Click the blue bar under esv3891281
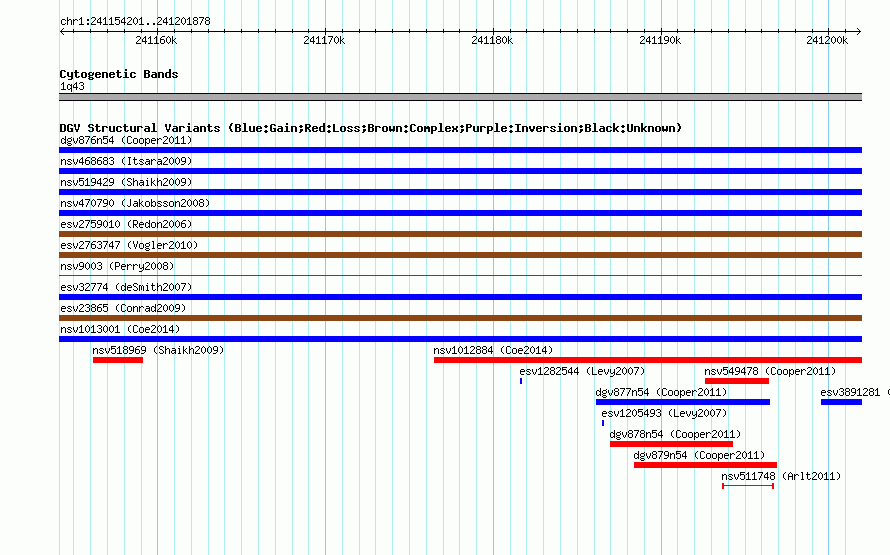The height and width of the screenshot is (555, 890). pyautogui.click(x=841, y=402)
